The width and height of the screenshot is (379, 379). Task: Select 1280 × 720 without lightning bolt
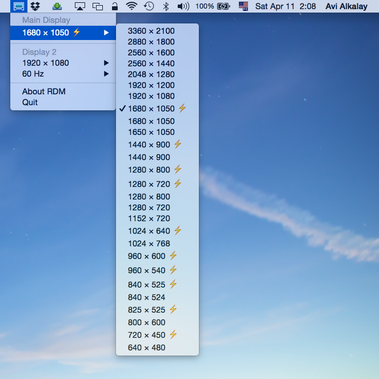[x=157, y=207]
